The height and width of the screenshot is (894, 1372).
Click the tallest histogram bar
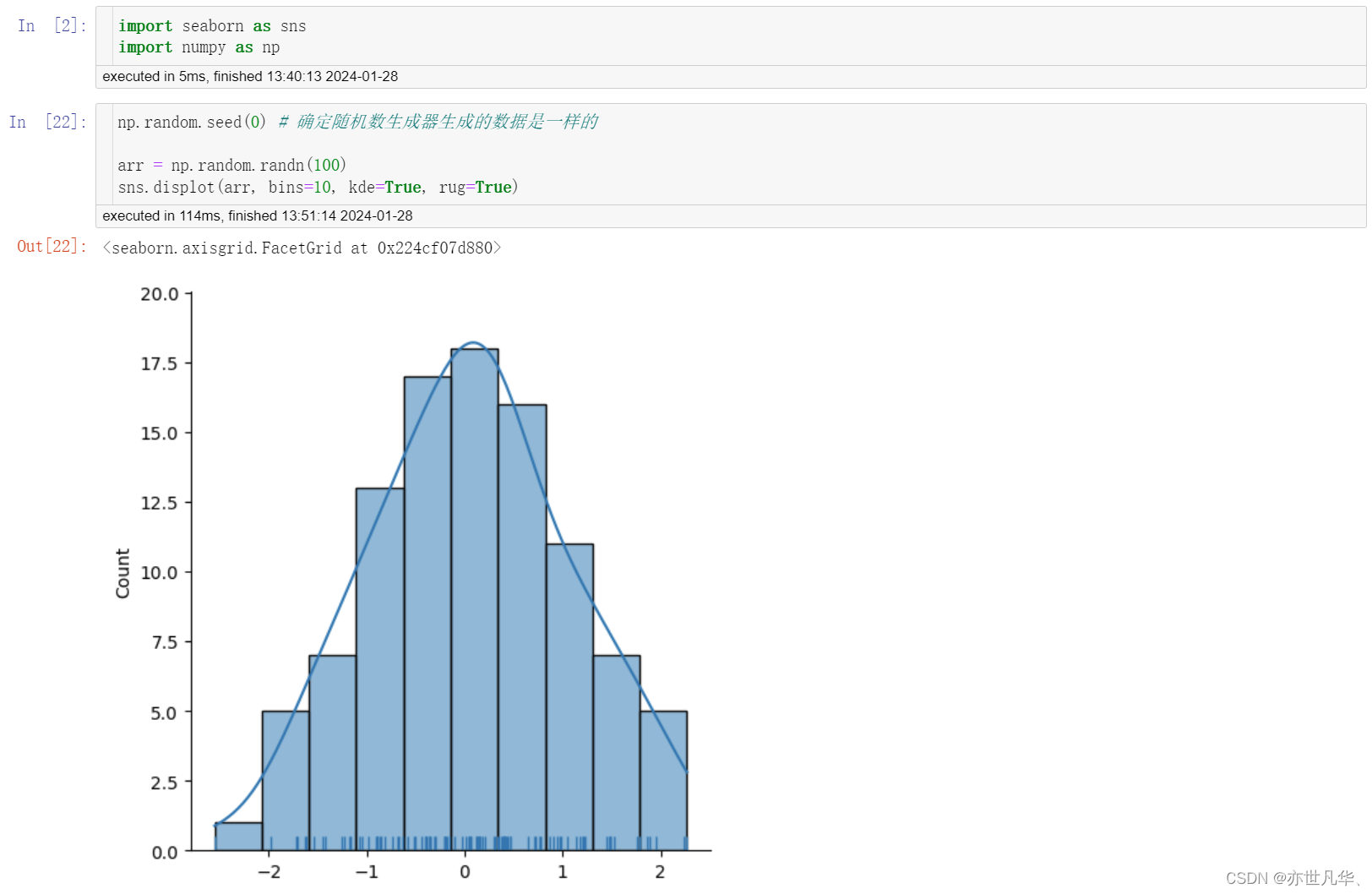(x=475, y=599)
